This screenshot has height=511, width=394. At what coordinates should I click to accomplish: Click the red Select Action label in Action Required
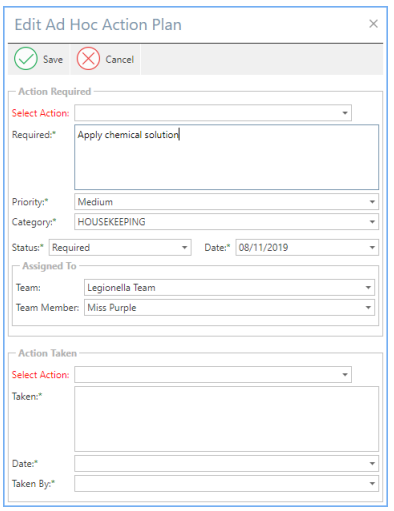40,113
